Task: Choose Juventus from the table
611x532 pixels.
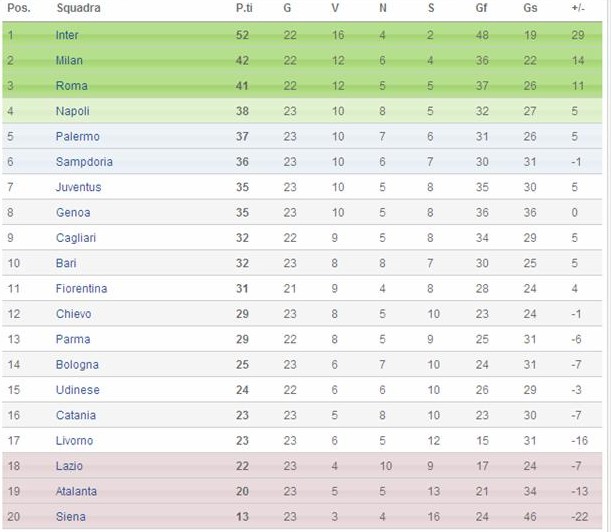Action: coord(78,187)
